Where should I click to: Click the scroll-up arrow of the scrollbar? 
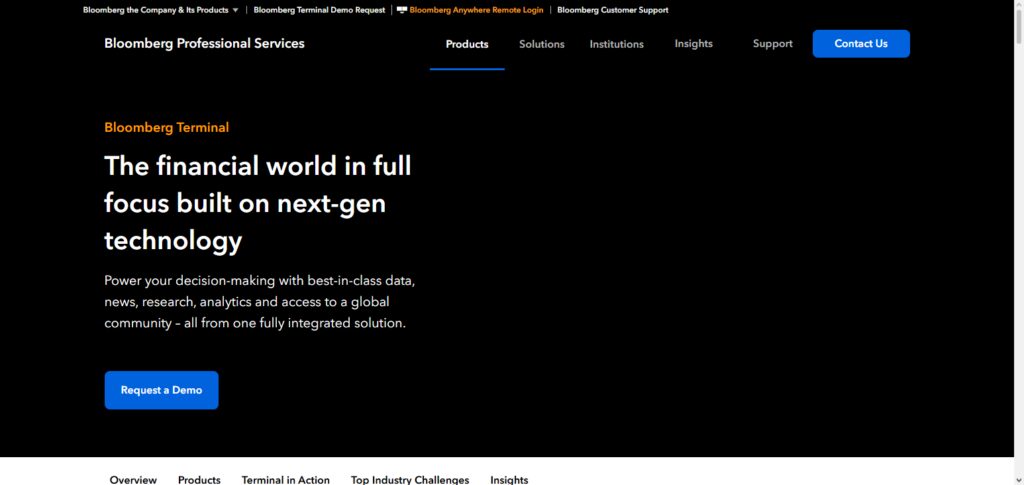pos(1019,5)
